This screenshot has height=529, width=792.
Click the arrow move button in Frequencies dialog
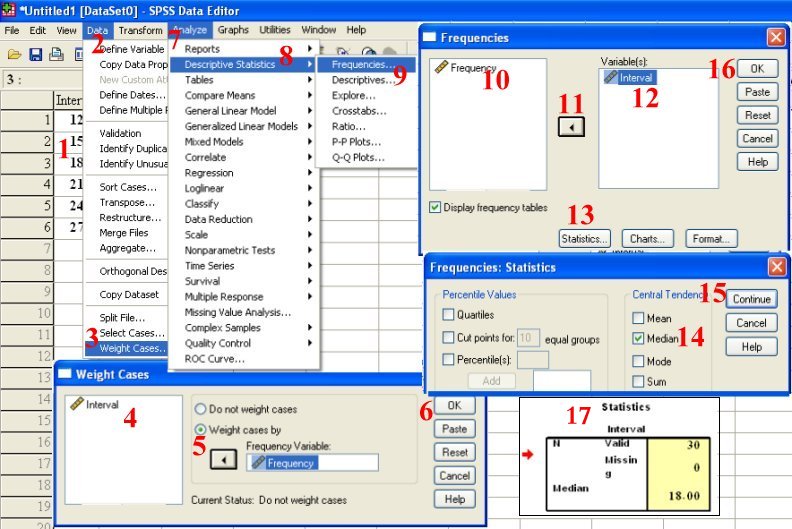[571, 127]
